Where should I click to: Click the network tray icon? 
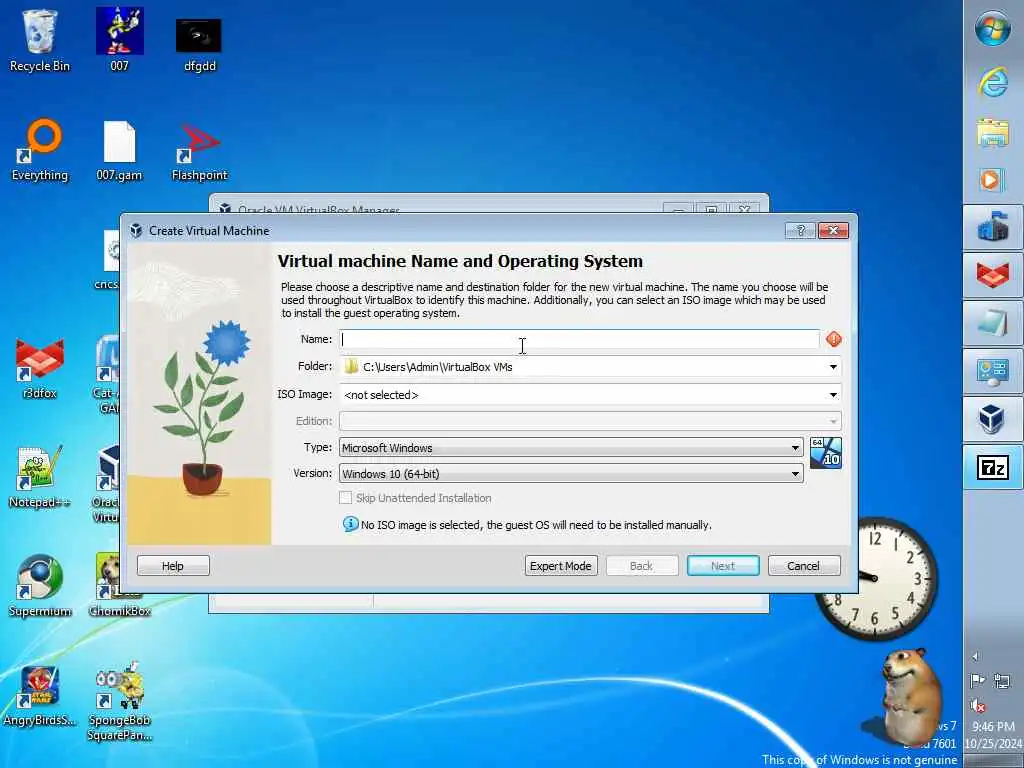click(1002, 681)
